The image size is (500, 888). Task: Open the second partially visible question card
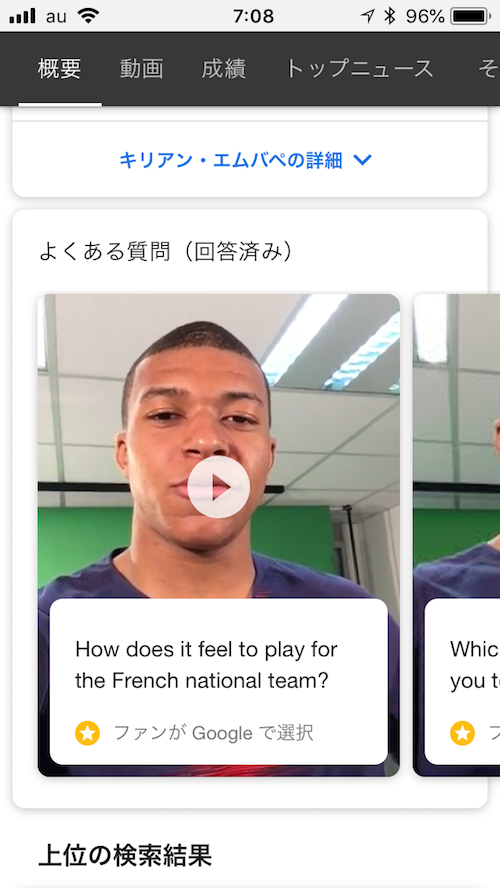[x=457, y=535]
